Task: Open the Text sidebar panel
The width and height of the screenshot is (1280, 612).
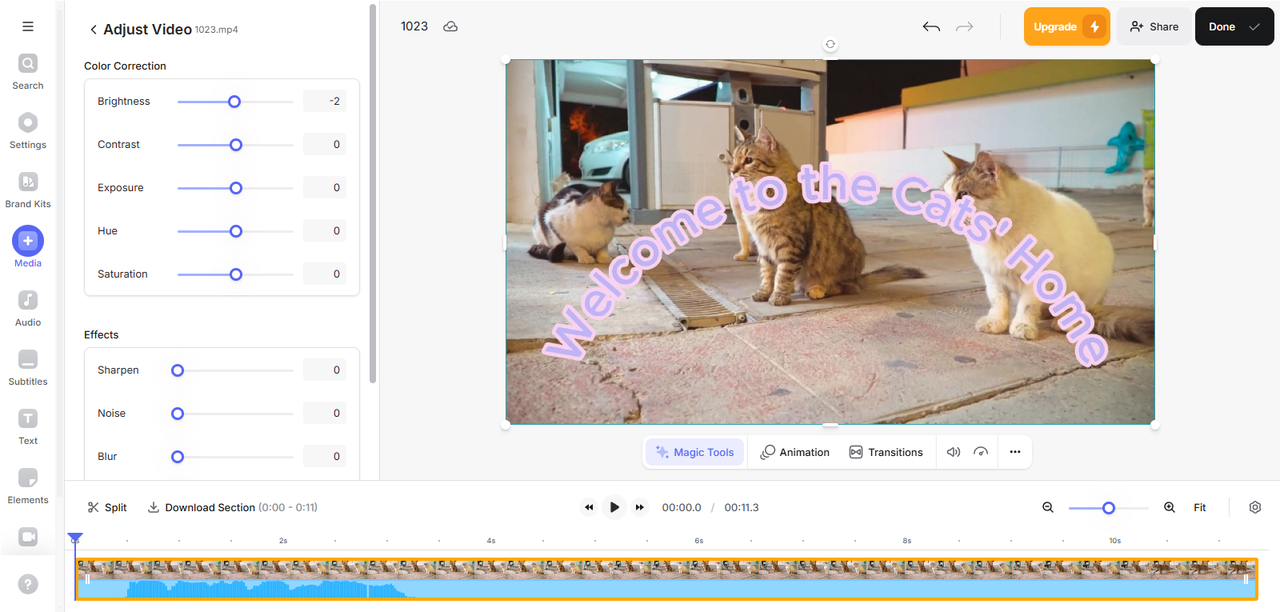Action: (x=28, y=426)
